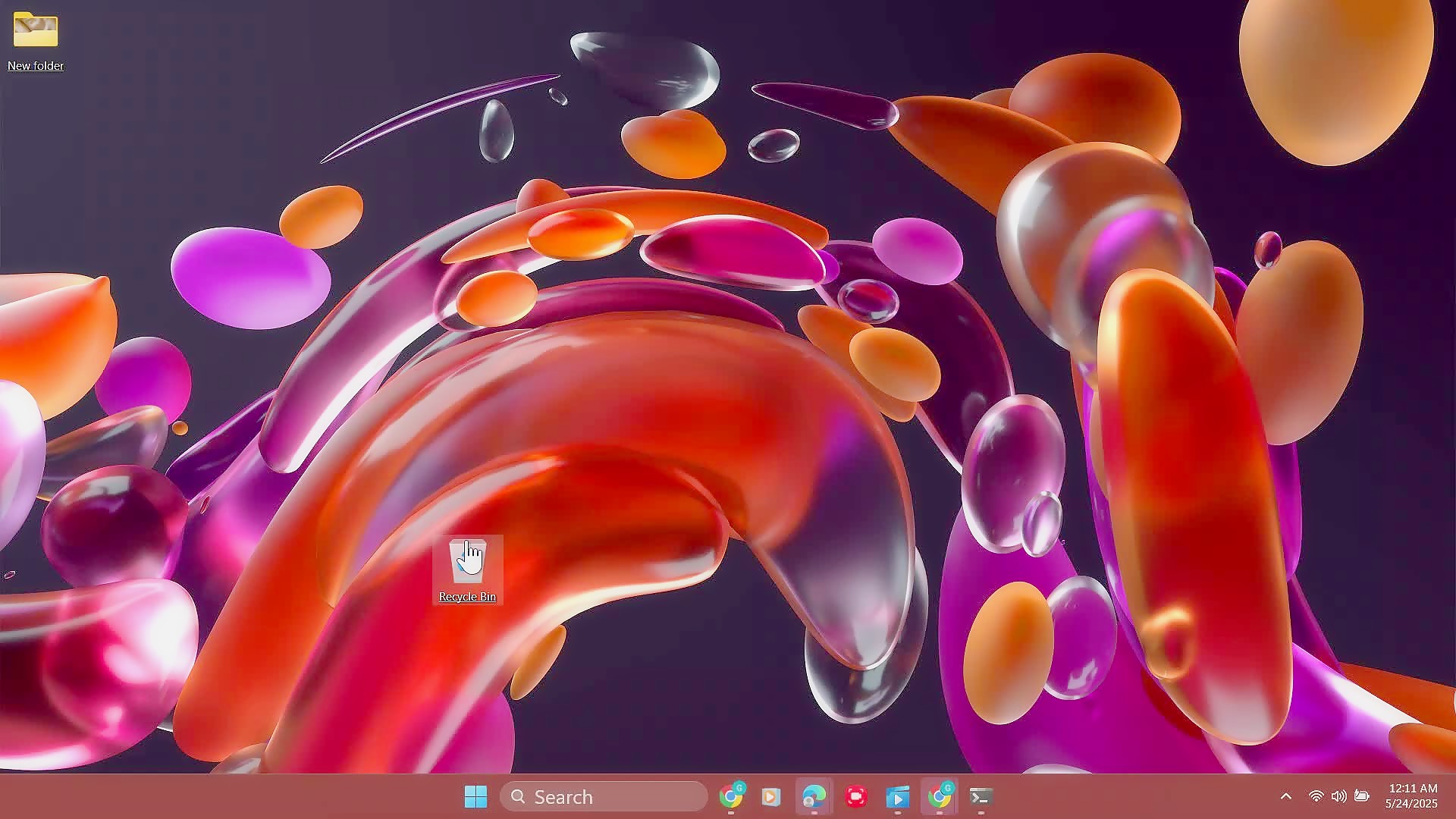Open the Terminal taskbar icon
Image resolution: width=1456 pixels, height=819 pixels.
981,796
